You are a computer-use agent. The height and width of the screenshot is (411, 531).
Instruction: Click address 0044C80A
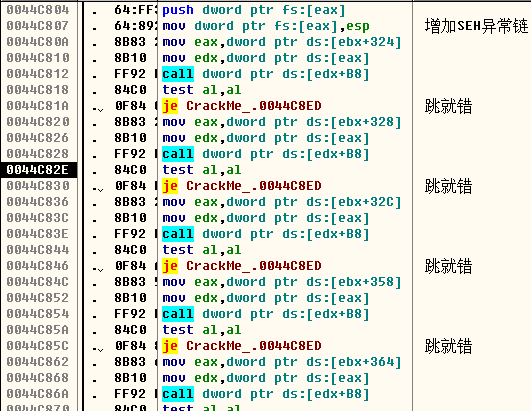pyautogui.click(x=38, y=42)
